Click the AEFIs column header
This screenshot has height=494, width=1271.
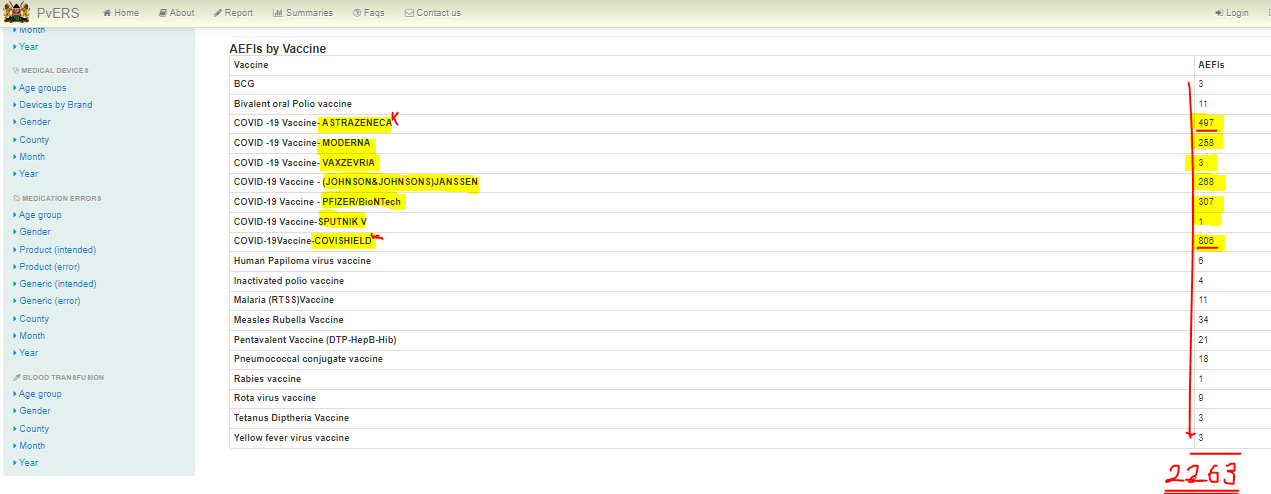point(1211,65)
